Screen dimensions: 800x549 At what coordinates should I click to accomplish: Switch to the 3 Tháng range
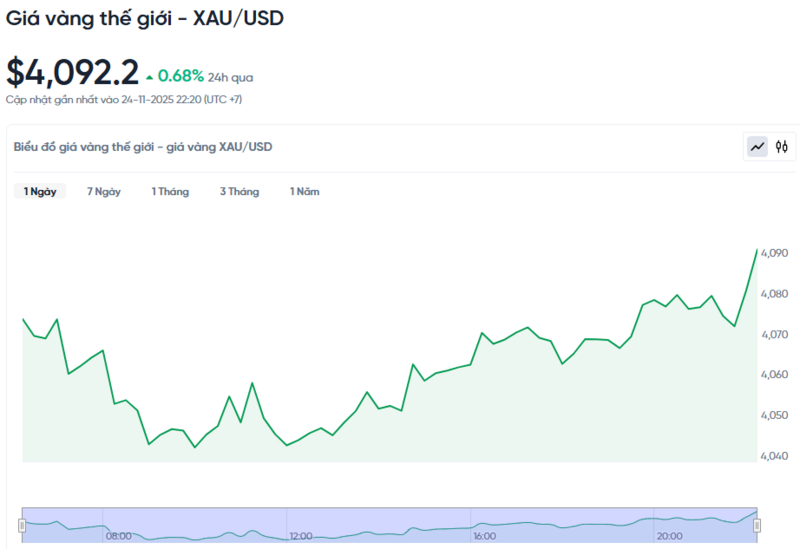(x=239, y=191)
